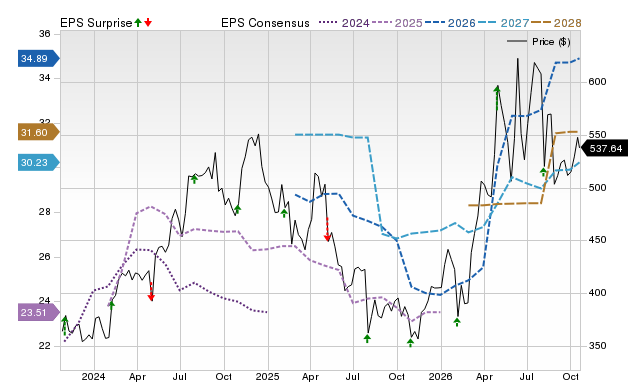
Task: Click the 36 label on the left axis
Action: [44, 34]
